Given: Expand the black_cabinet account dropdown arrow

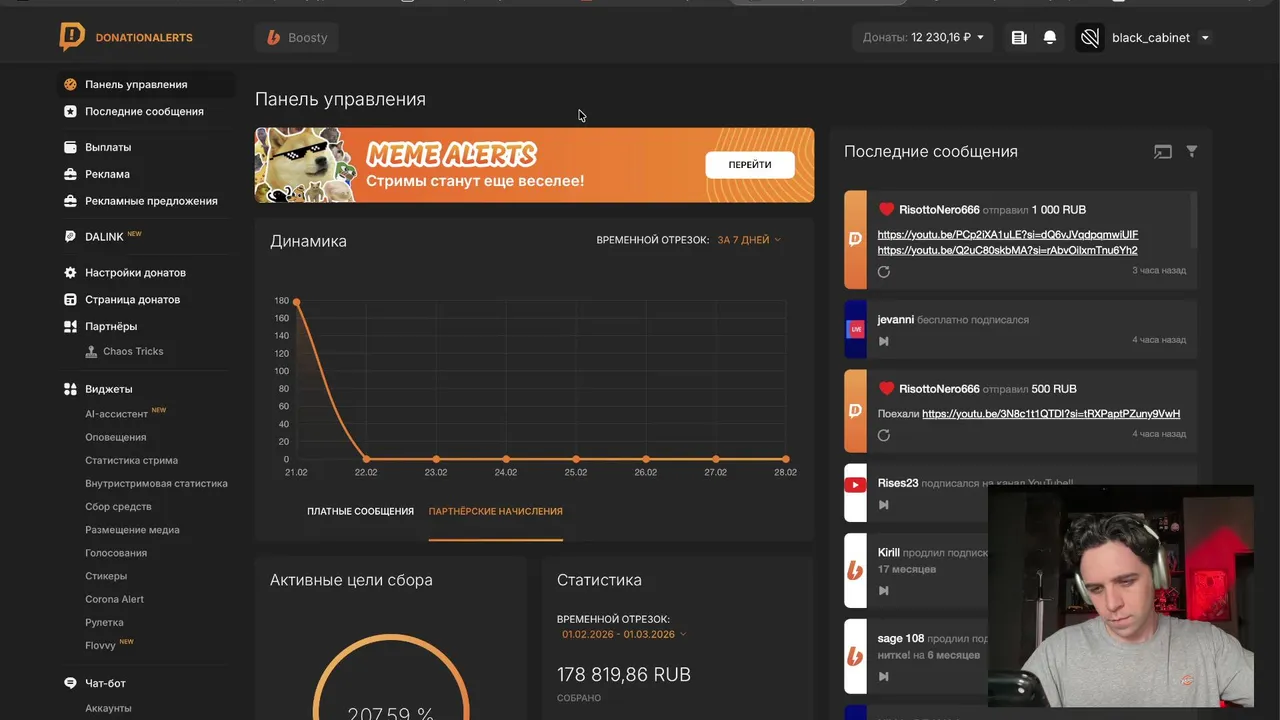Looking at the screenshot, I should coord(1205,38).
